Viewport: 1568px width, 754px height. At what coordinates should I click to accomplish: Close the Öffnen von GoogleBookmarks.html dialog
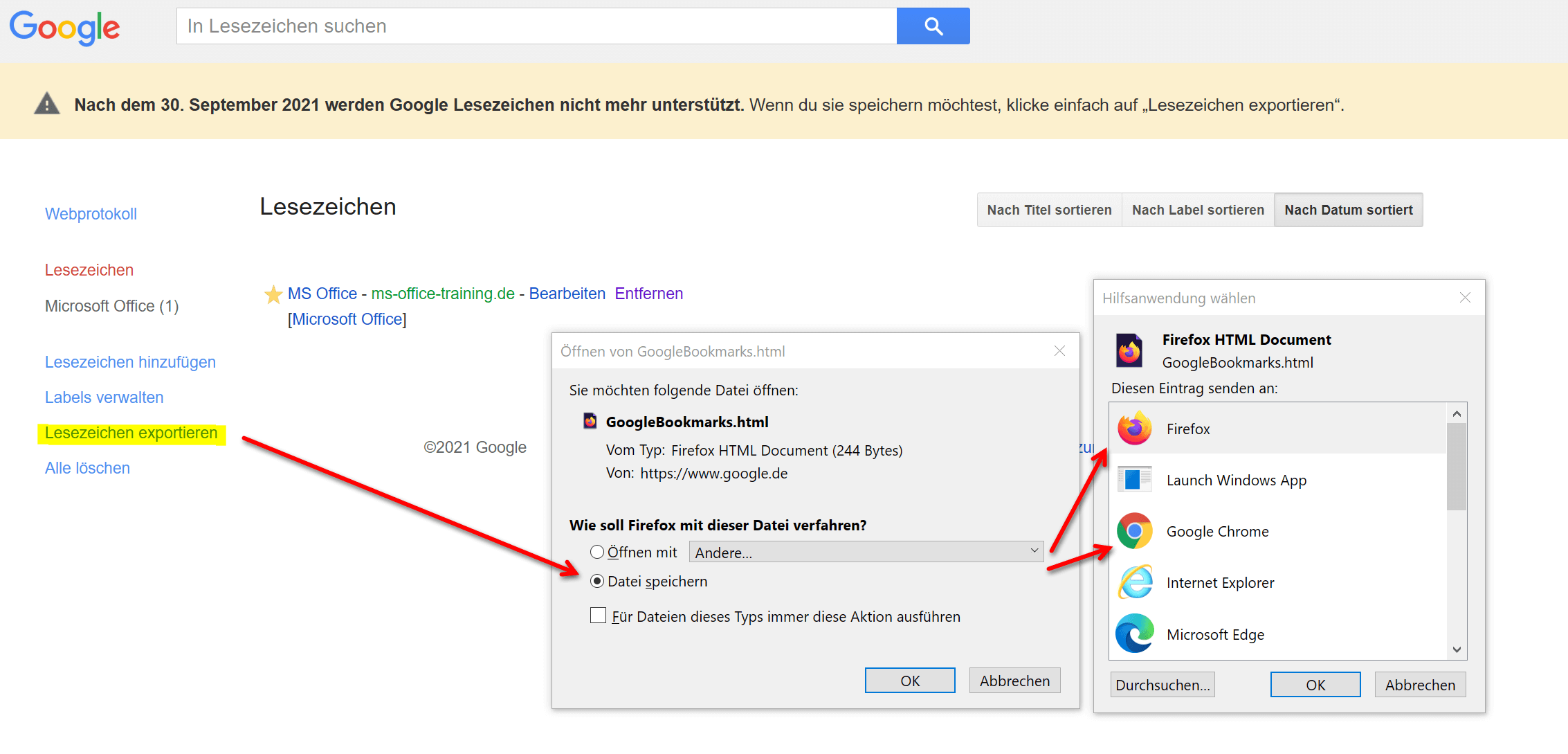(1059, 351)
